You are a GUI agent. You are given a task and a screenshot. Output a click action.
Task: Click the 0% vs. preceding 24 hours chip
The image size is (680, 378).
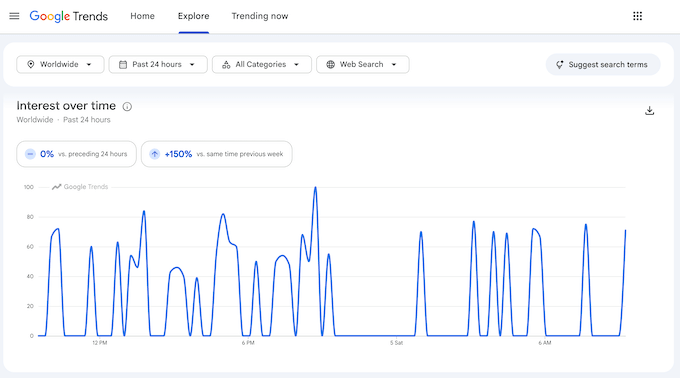[76, 154]
